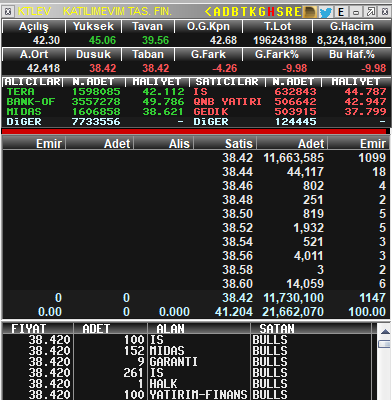Click the yellow 'B' letter in title bar

235,12
